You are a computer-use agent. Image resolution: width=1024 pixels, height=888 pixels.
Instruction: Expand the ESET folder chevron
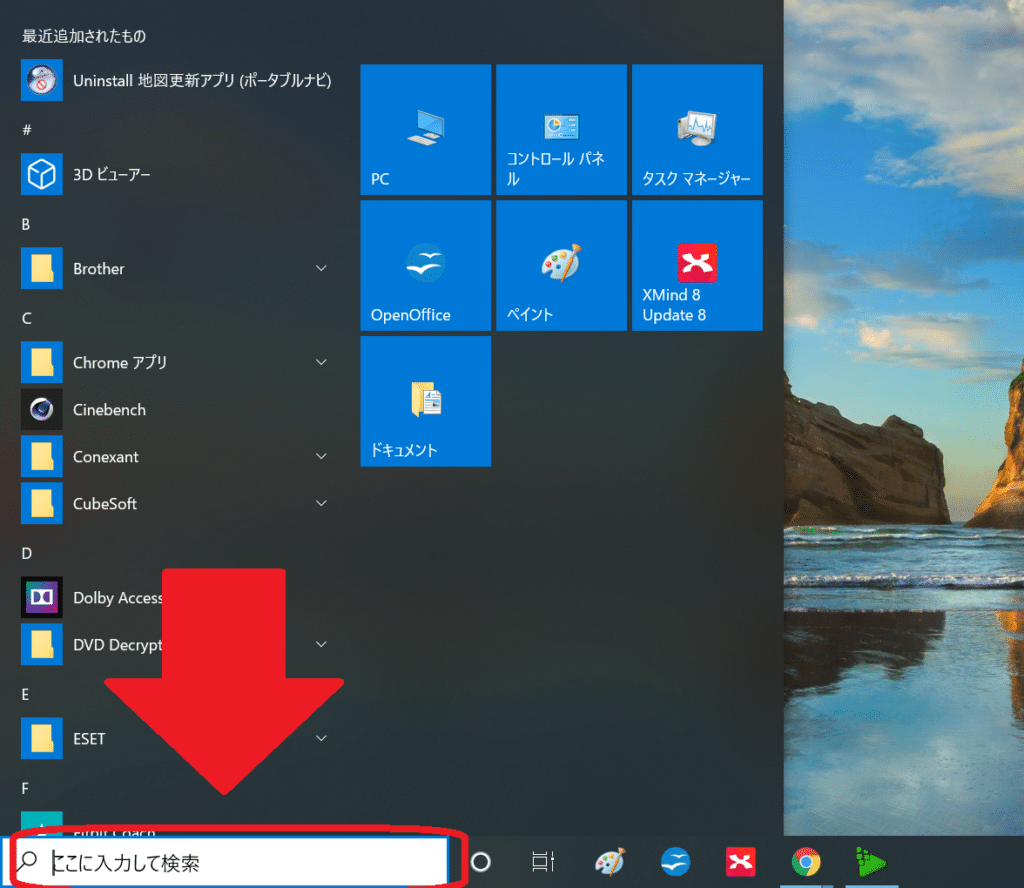pos(321,738)
